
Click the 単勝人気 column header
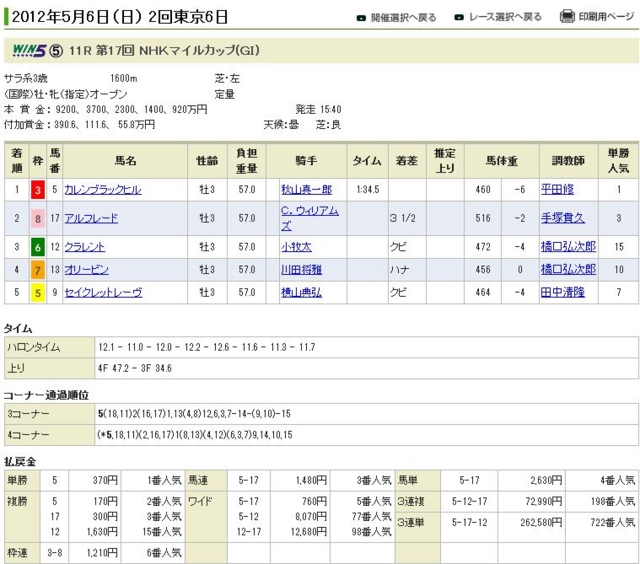point(618,161)
